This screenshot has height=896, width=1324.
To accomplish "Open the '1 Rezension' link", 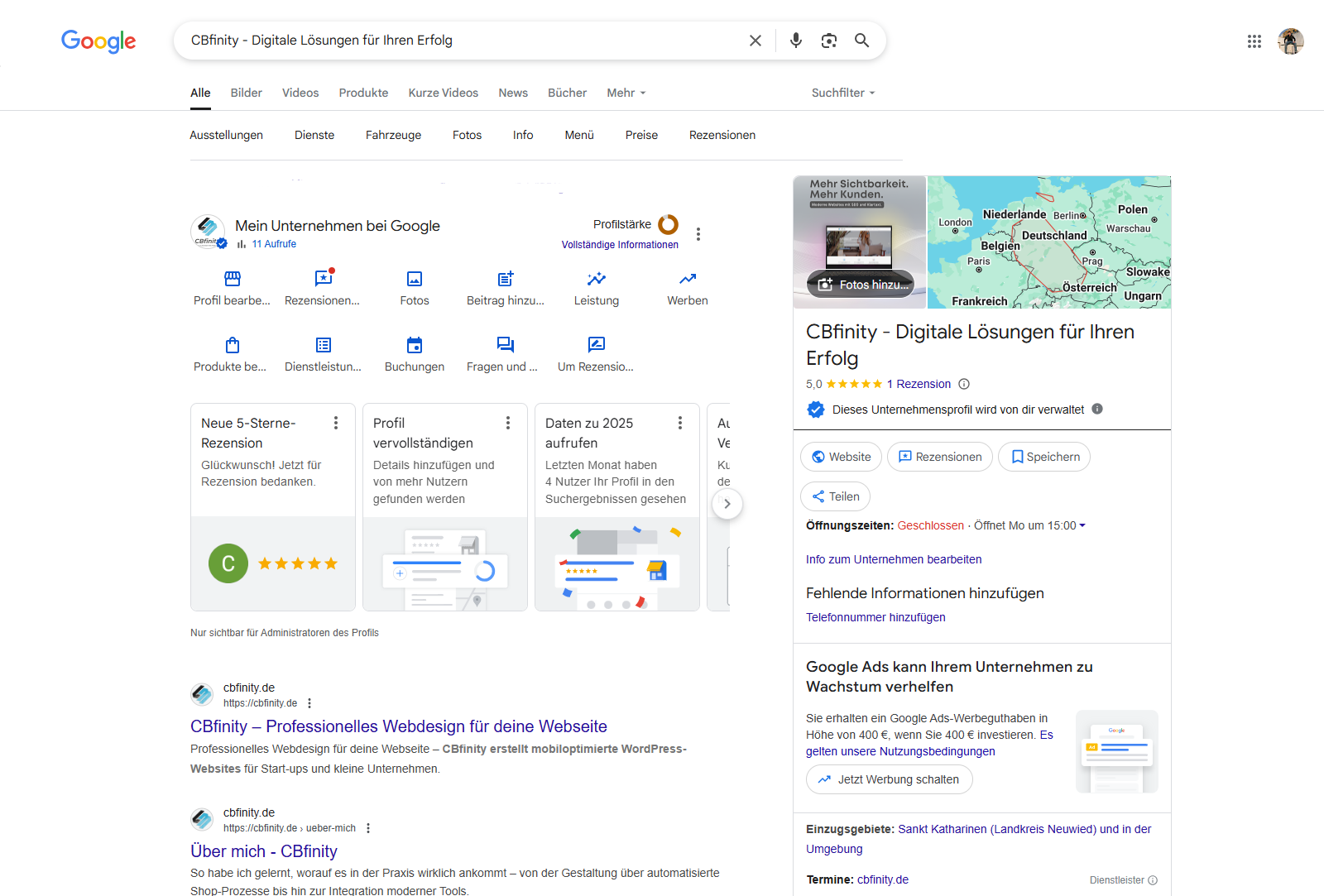I will click(x=919, y=384).
